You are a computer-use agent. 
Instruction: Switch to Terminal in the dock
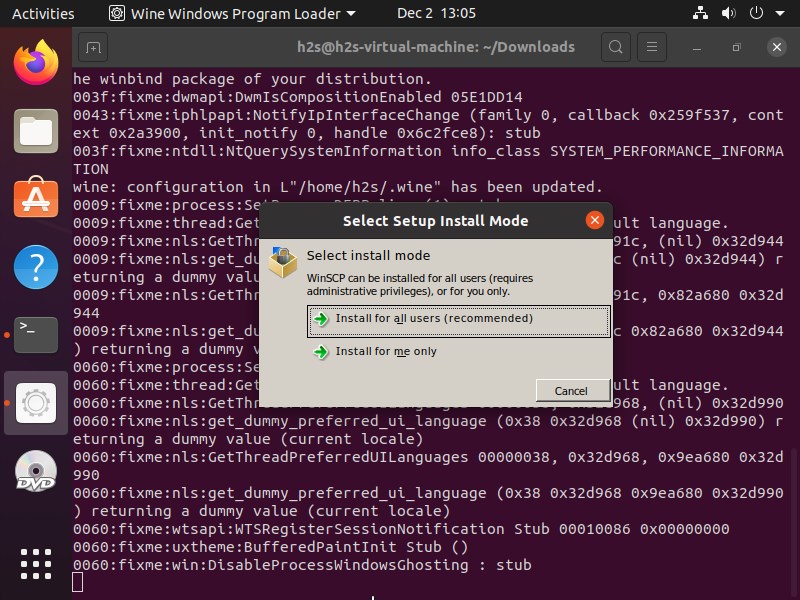click(36, 335)
